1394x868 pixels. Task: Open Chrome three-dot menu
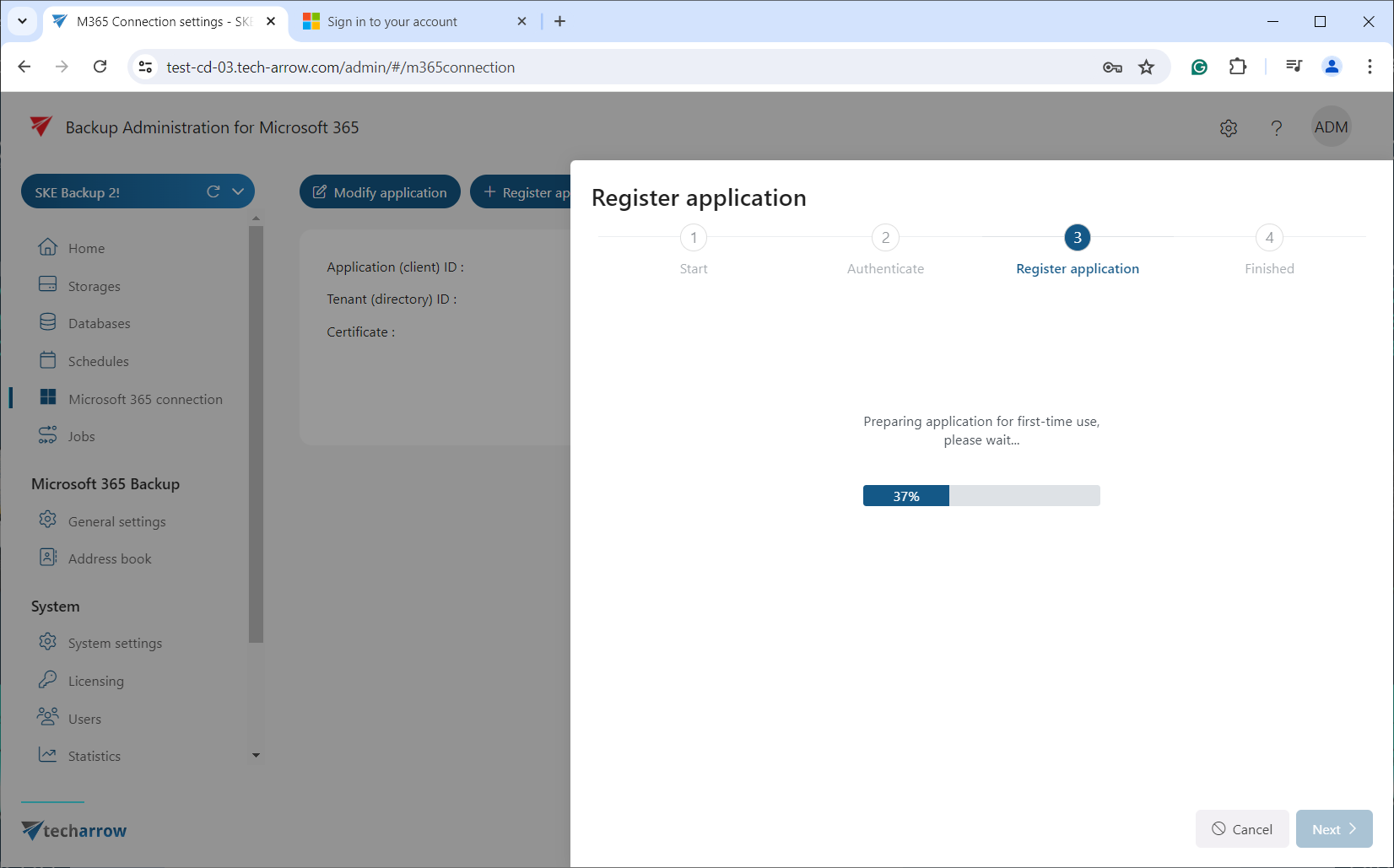tap(1370, 67)
